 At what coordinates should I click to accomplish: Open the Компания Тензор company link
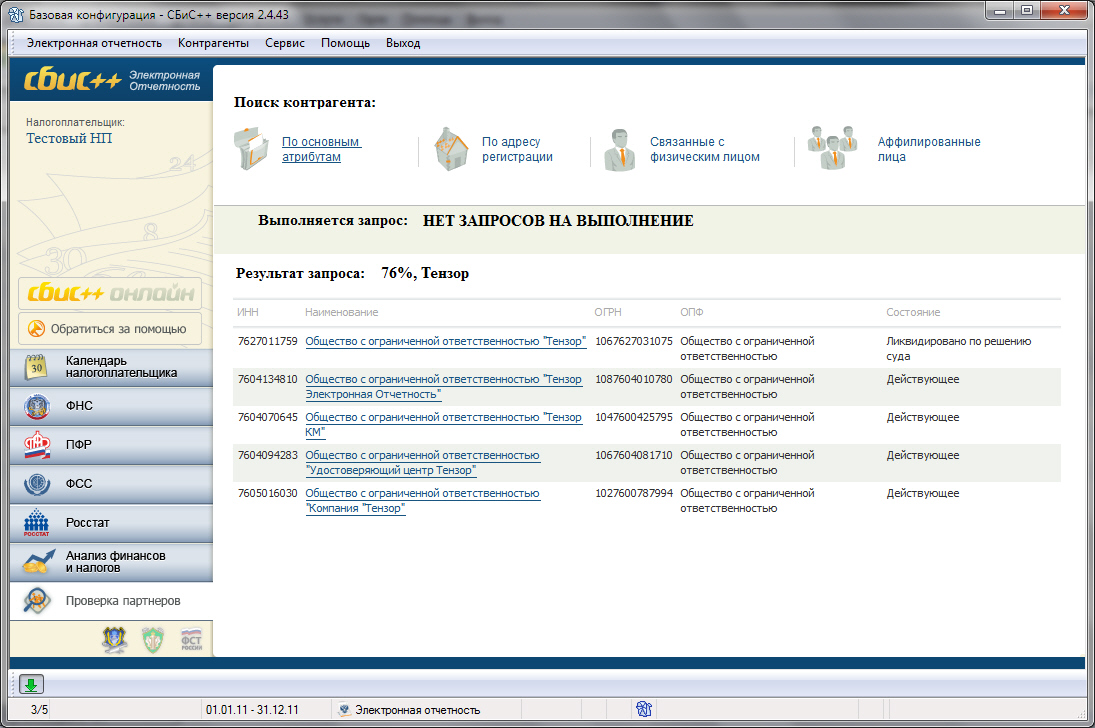coord(422,501)
